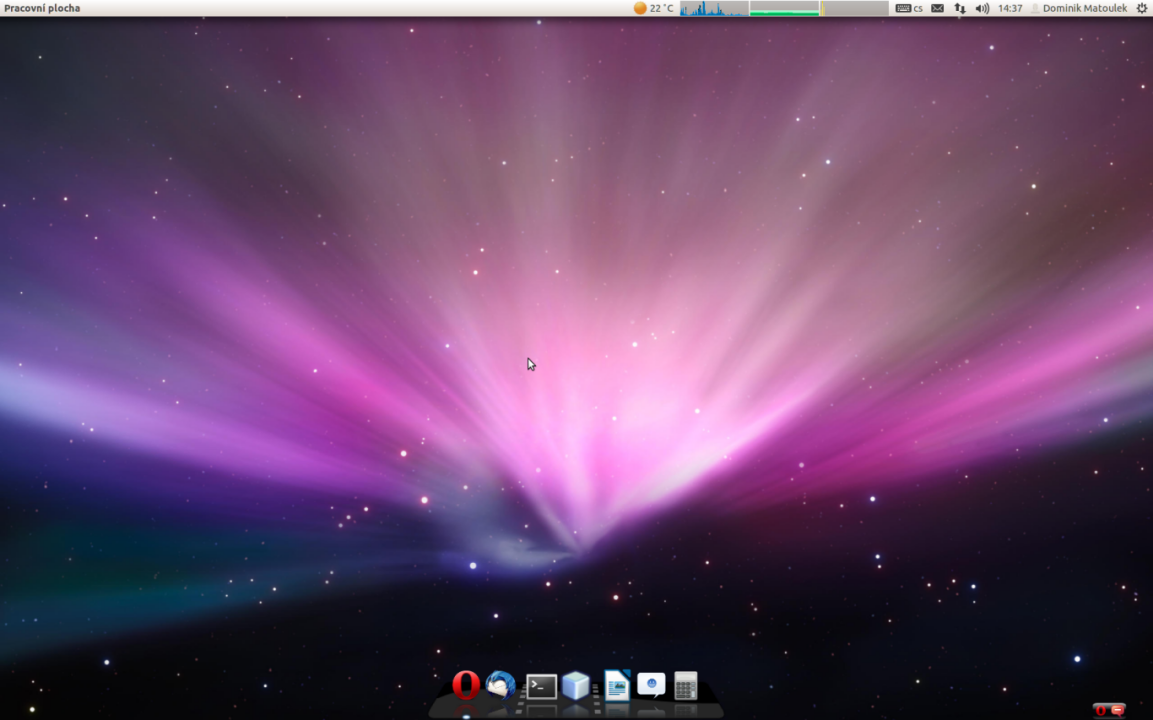Click the Pracovní plocha panel title
1153x720 pixels.
pyautogui.click(x=42, y=8)
